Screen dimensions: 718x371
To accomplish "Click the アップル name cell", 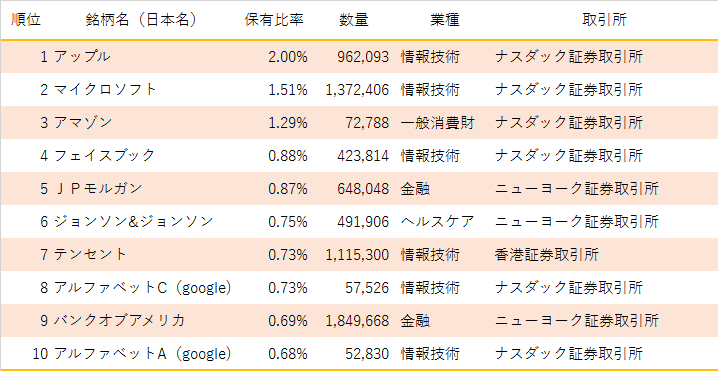I will (x=82, y=57).
